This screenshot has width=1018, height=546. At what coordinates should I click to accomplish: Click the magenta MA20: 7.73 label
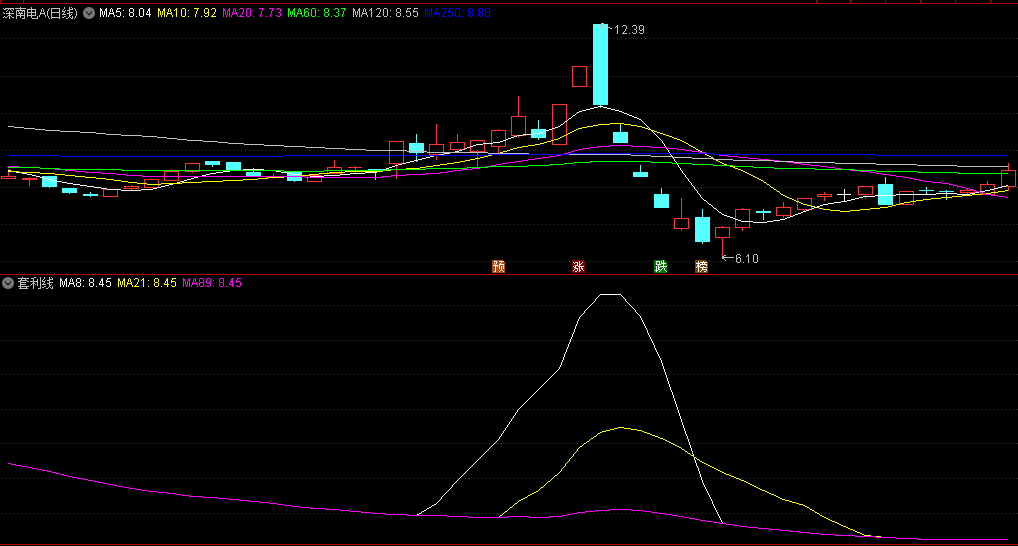click(x=252, y=13)
